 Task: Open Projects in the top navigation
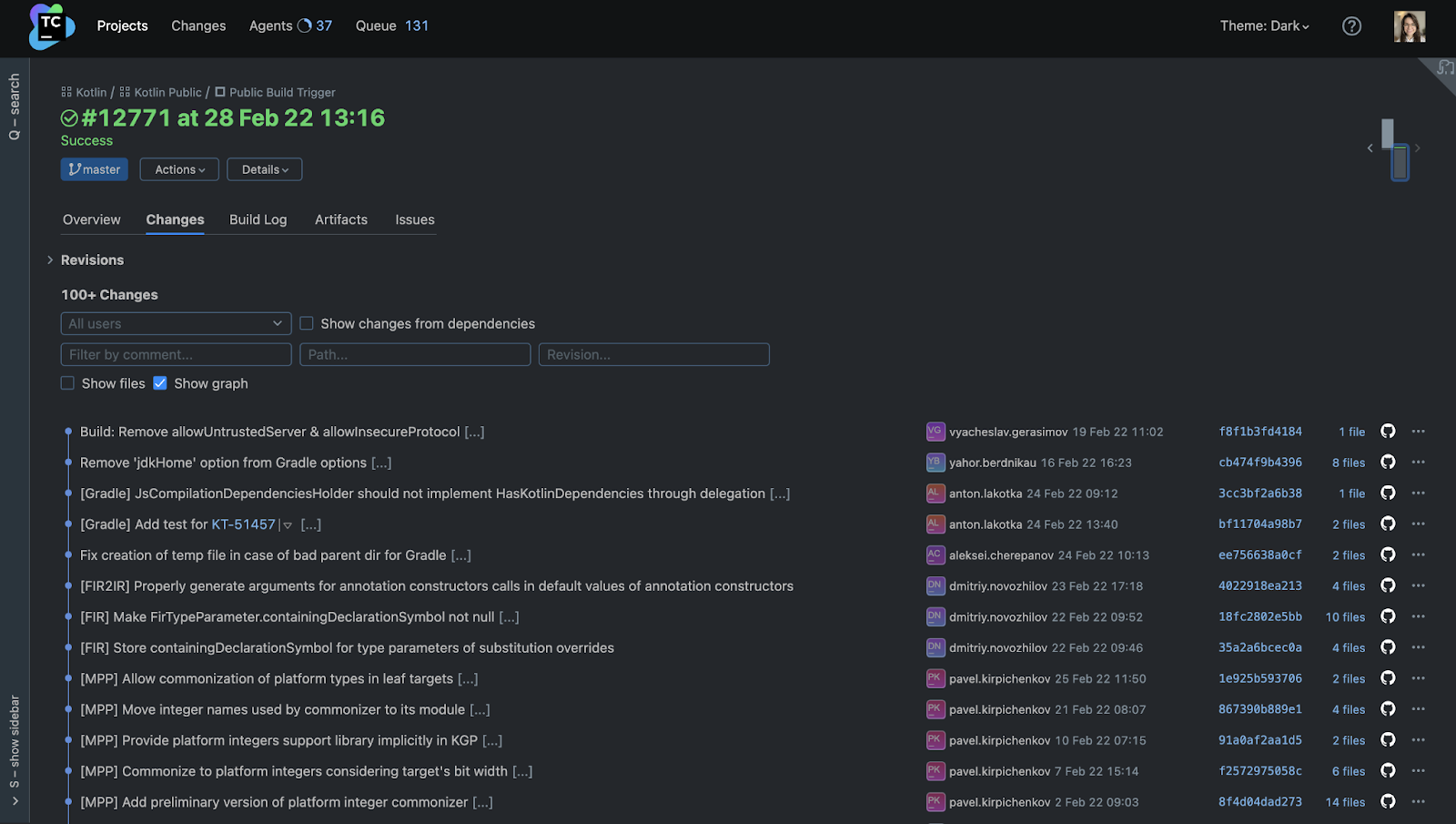(122, 25)
